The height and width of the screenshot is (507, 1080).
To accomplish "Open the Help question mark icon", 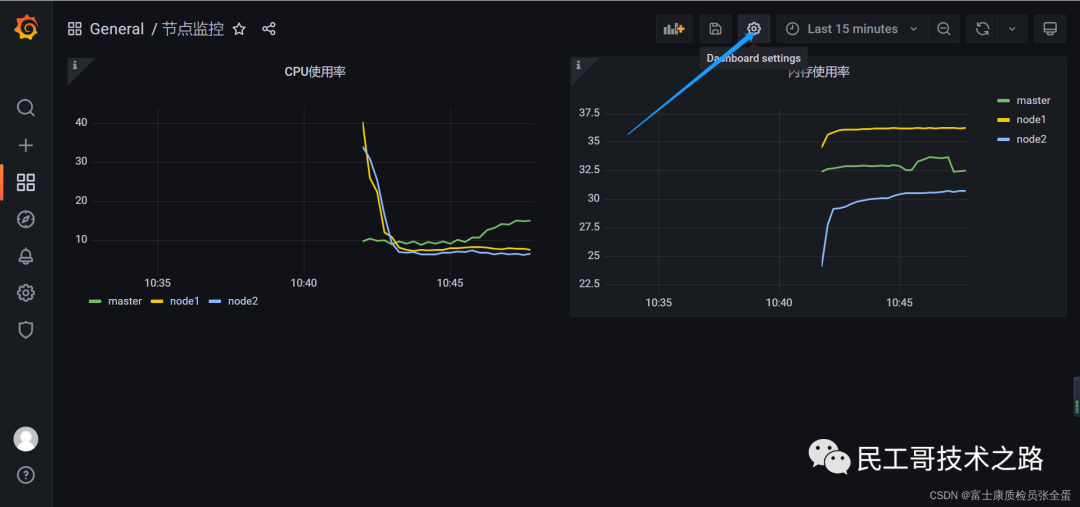I will pos(26,475).
